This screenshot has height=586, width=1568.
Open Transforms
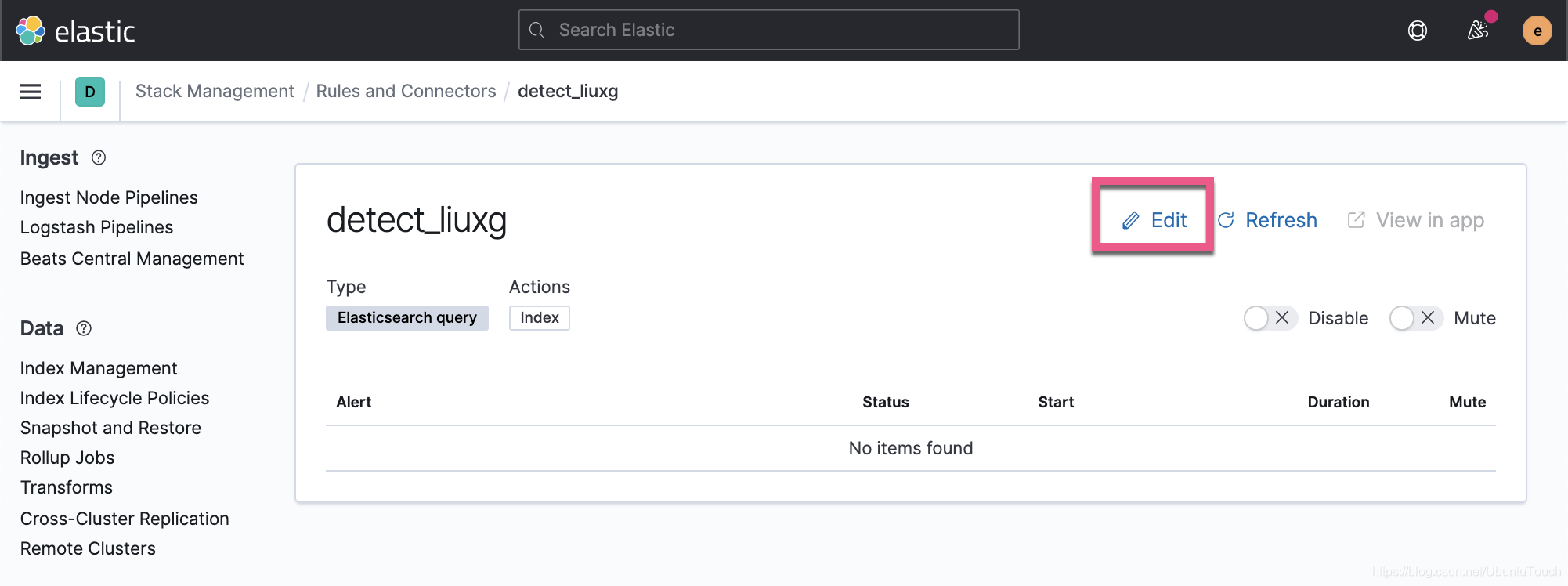[x=67, y=487]
